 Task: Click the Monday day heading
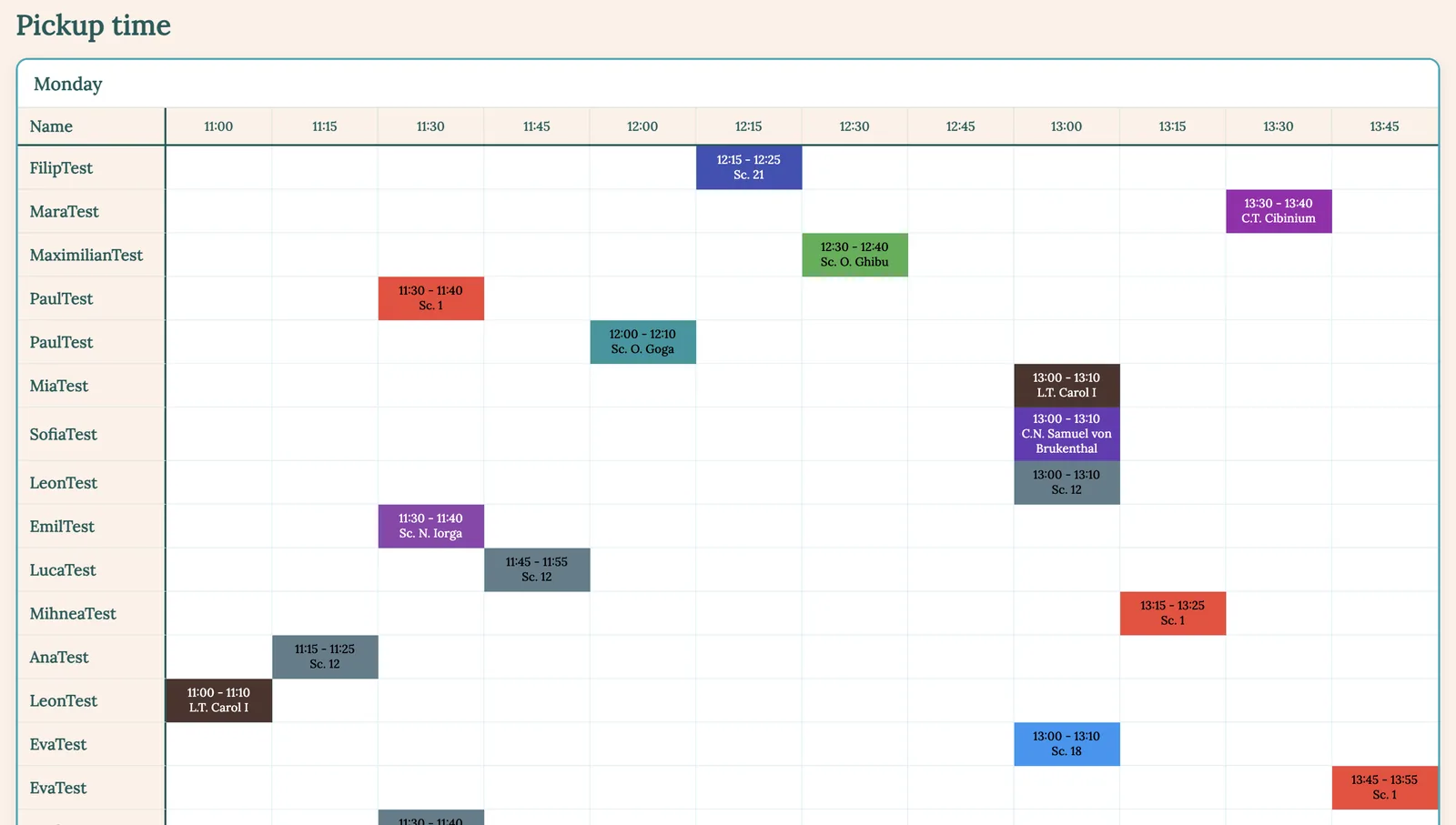coord(68,85)
